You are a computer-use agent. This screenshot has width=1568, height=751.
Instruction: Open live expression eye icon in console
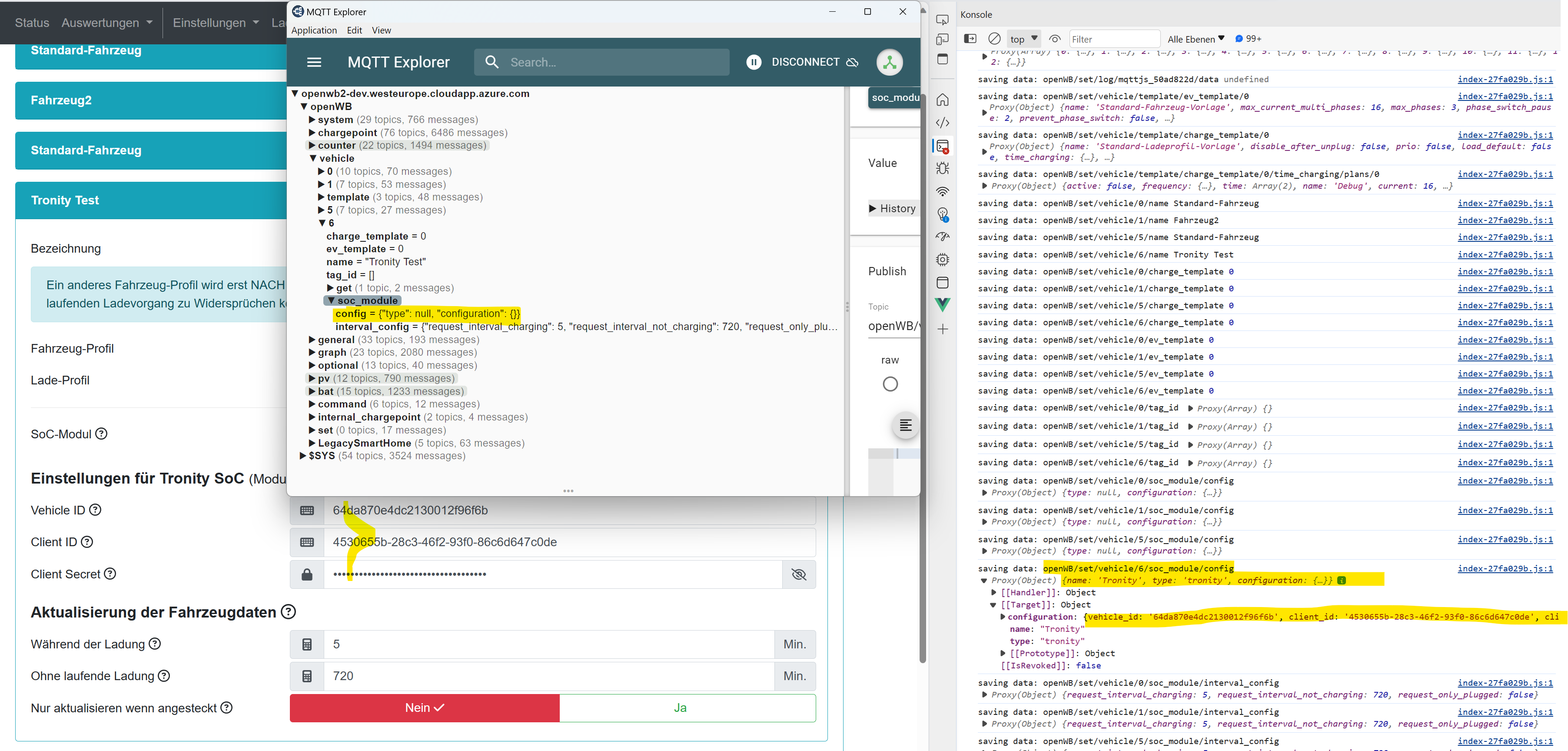point(1055,39)
